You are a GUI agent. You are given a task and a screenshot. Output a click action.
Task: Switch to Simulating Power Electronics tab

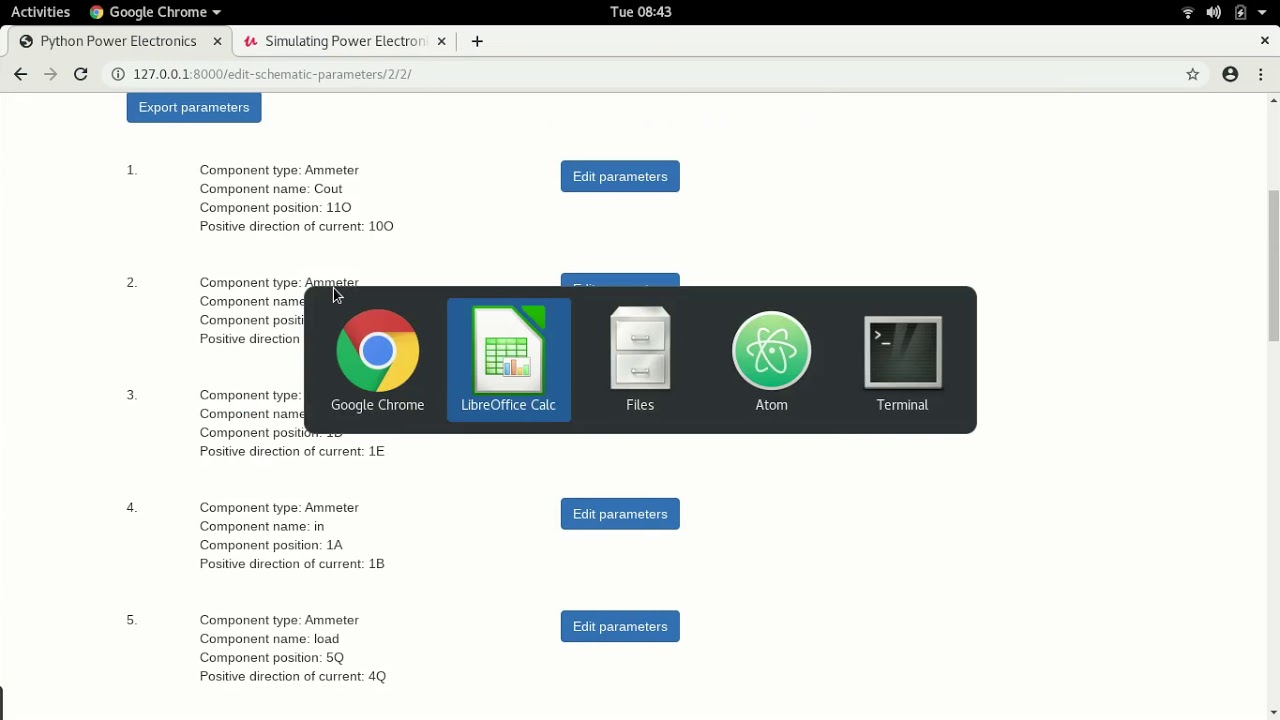pyautogui.click(x=345, y=41)
